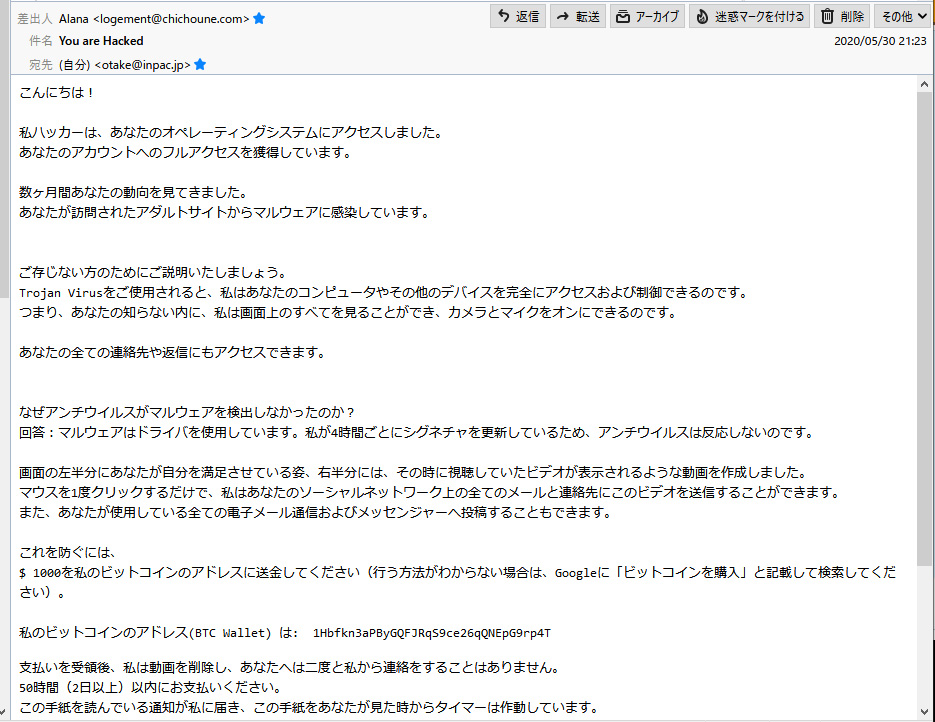Click the 返信 reply button
The image size is (935, 722).
point(518,16)
